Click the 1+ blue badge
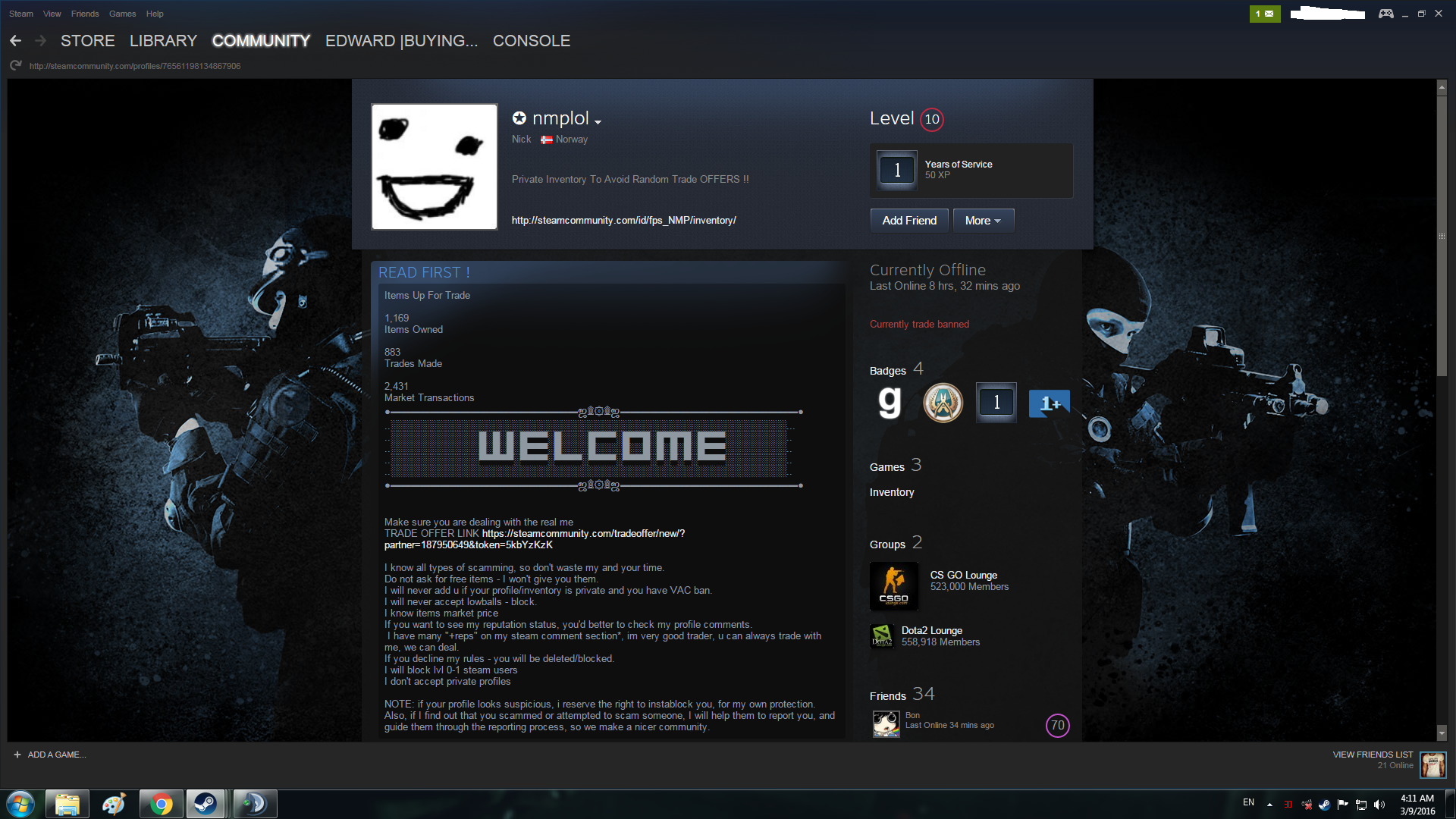Image resolution: width=1456 pixels, height=819 pixels. click(x=1049, y=403)
